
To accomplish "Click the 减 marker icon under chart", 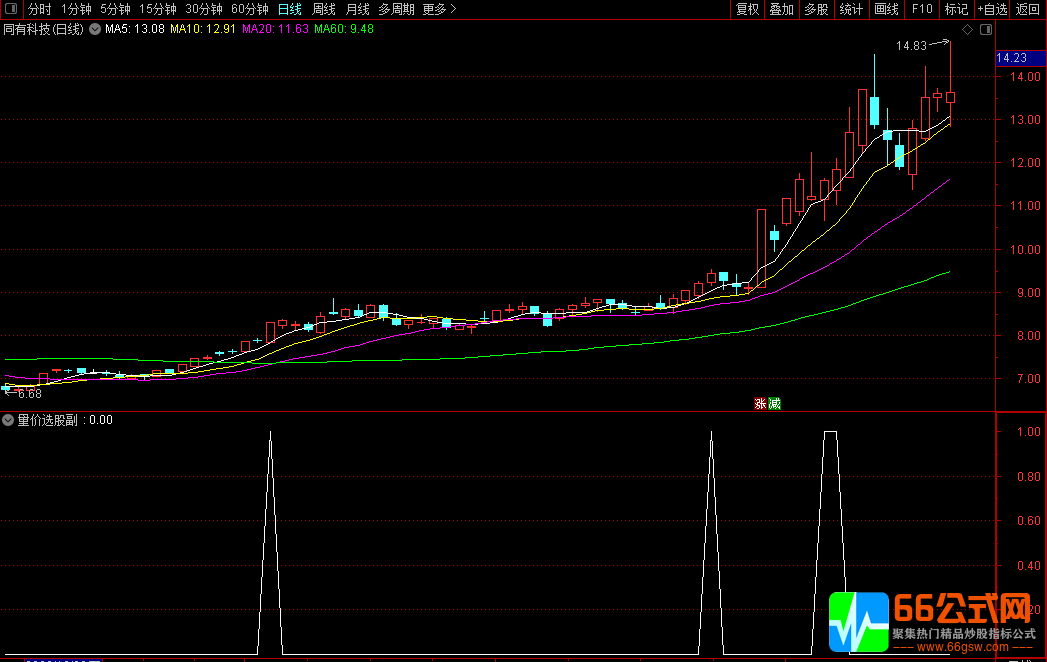I will click(x=774, y=404).
